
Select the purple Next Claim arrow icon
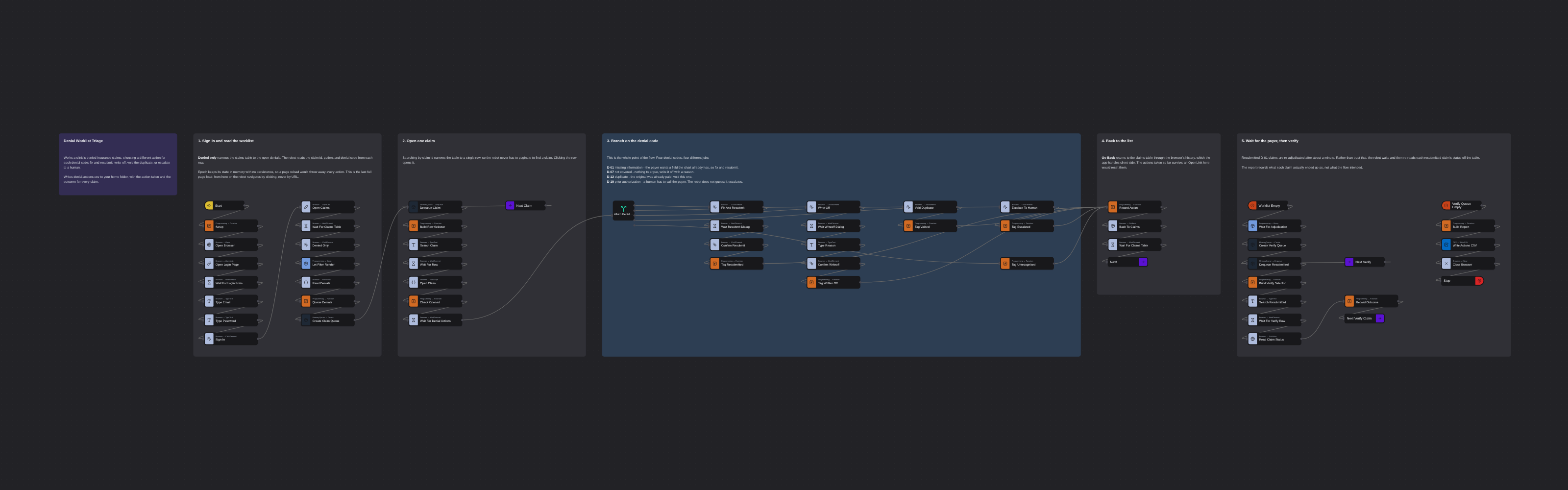tap(510, 206)
